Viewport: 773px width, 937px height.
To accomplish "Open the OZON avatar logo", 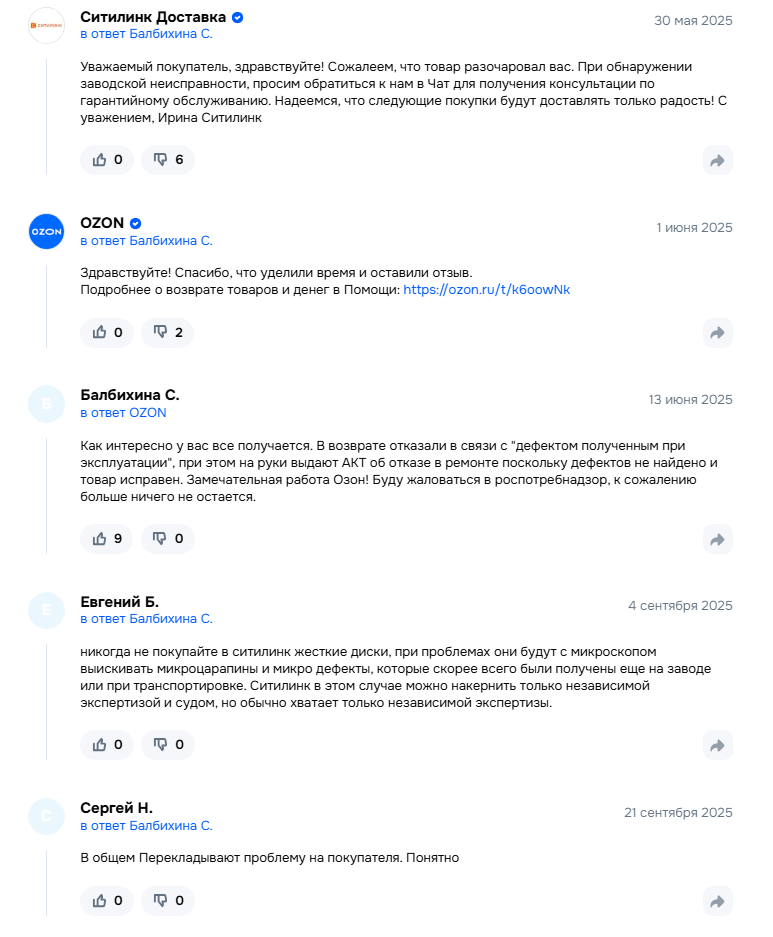I will coord(46,231).
